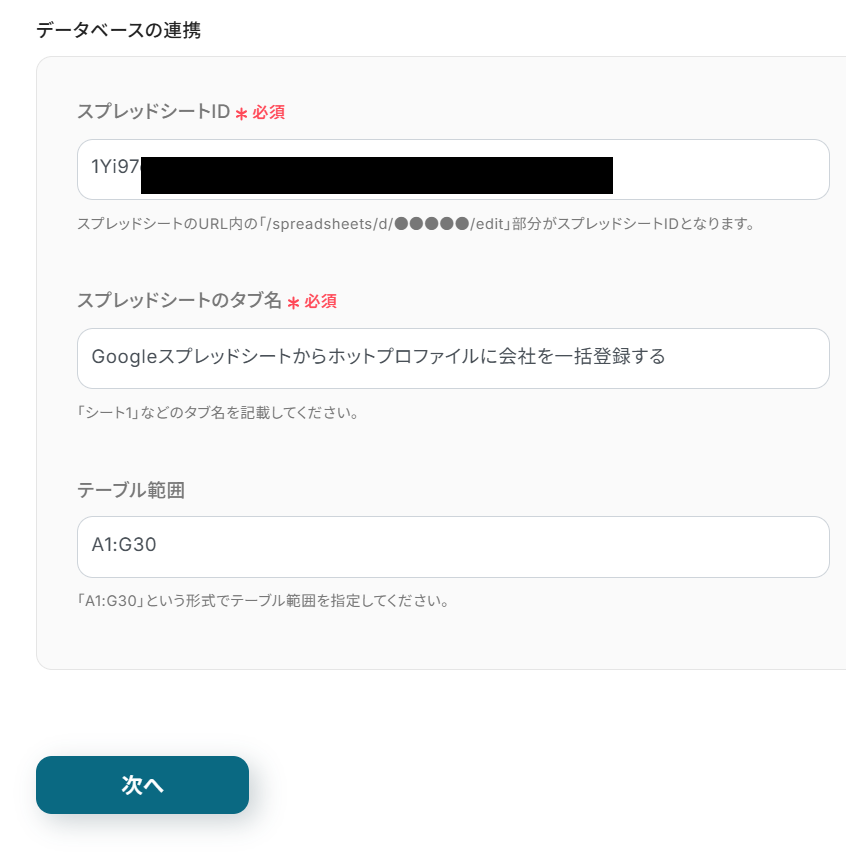Click the データベースの連携 section heading
This screenshot has height=858, width=846.
tap(118, 30)
